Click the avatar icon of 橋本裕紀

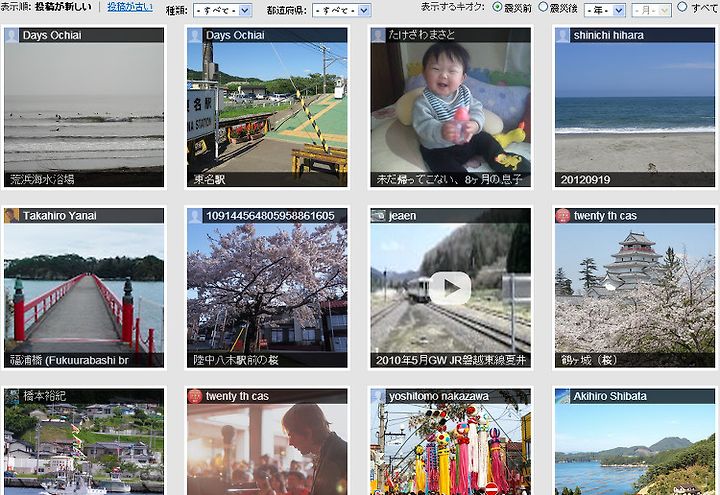(11, 396)
